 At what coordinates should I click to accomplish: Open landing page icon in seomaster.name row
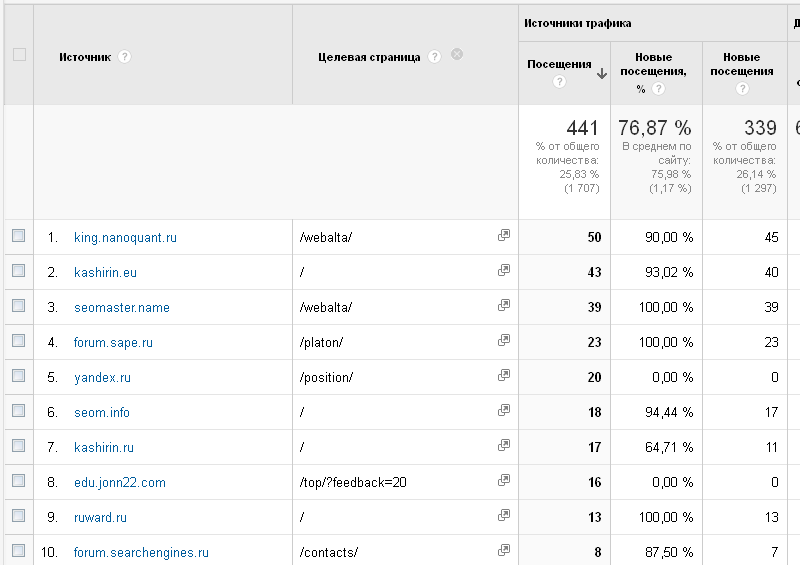504,305
